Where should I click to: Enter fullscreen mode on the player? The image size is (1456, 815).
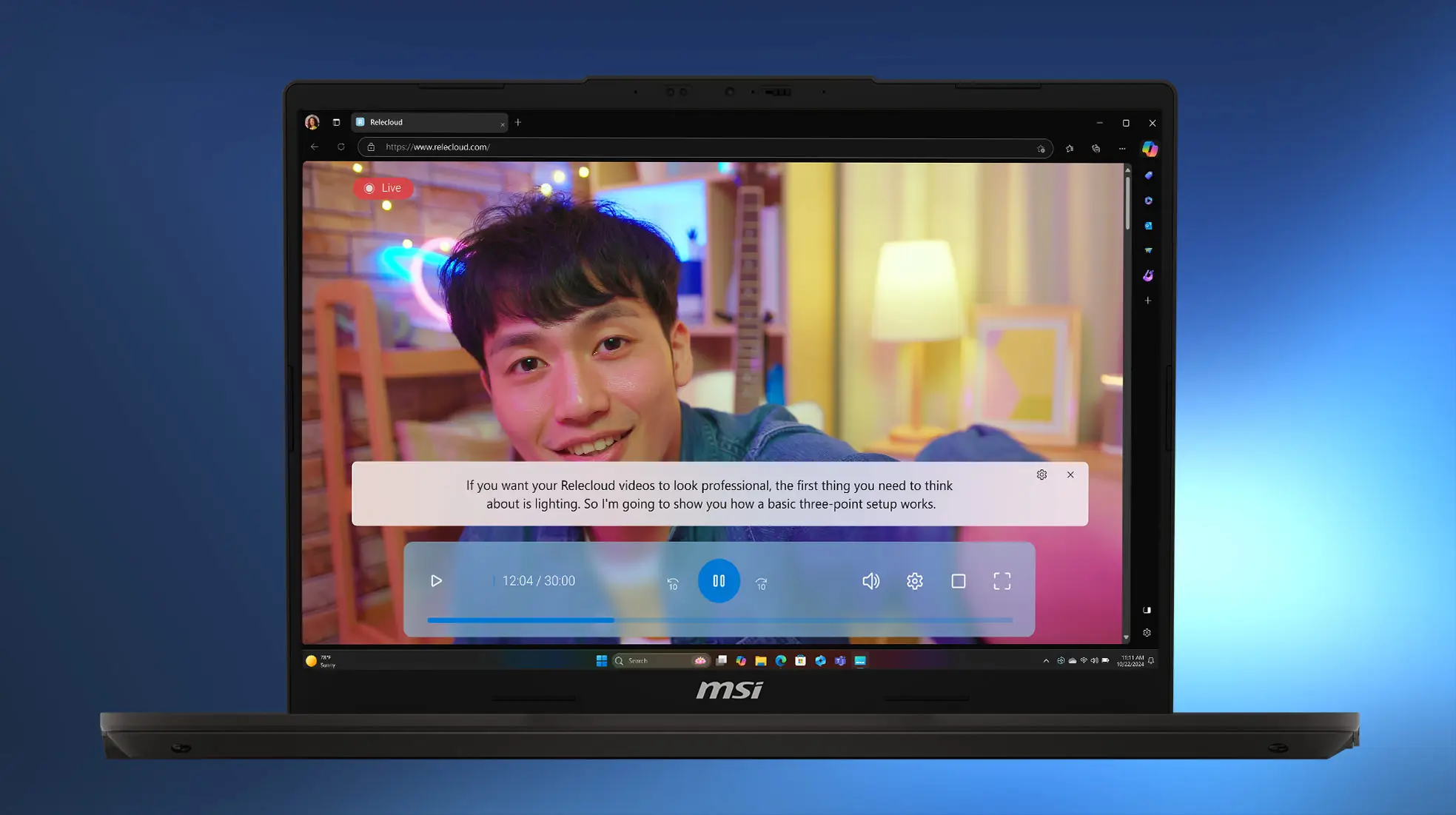click(1002, 581)
